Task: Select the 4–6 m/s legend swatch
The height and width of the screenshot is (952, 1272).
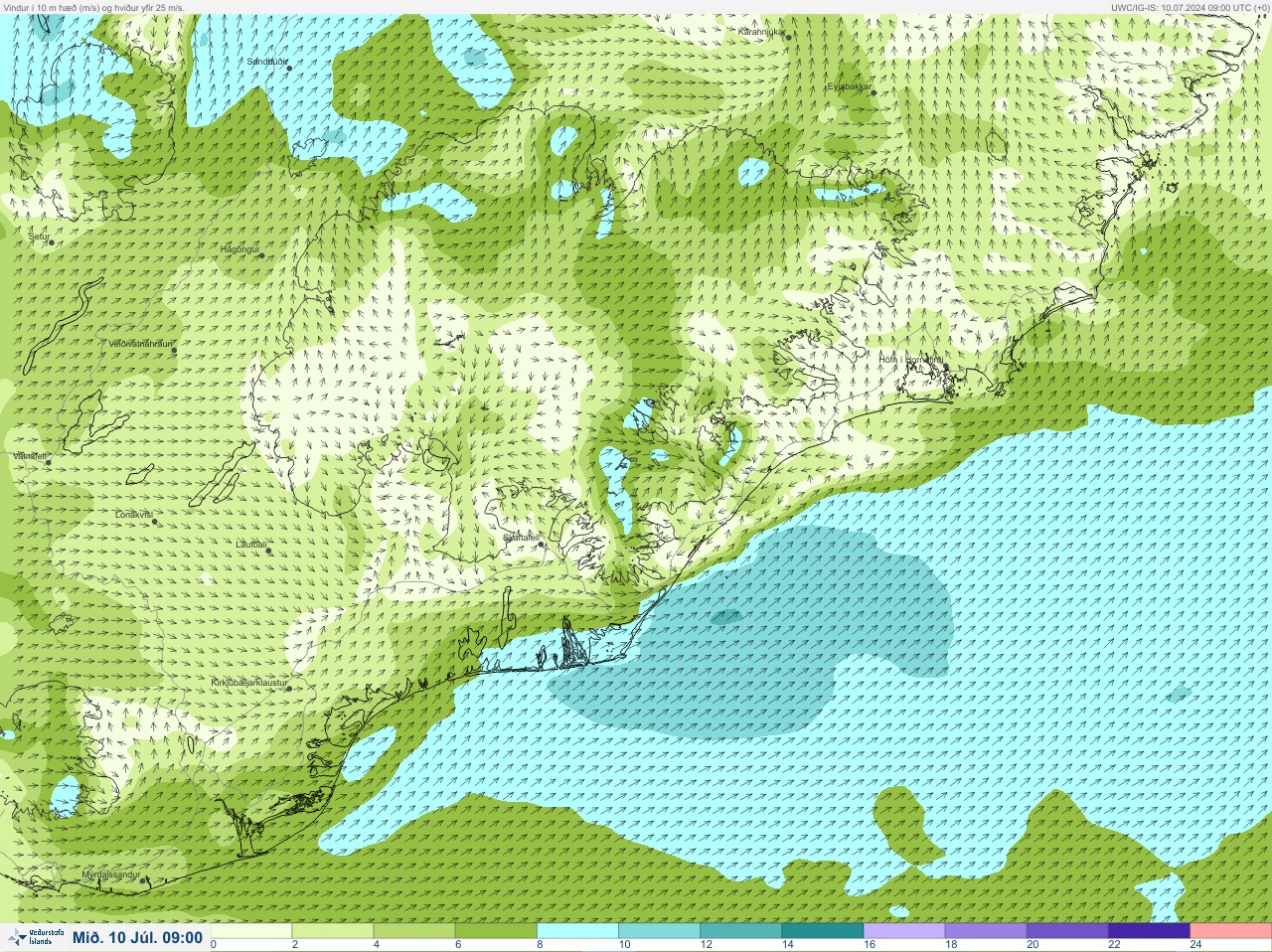Action: coord(414,931)
